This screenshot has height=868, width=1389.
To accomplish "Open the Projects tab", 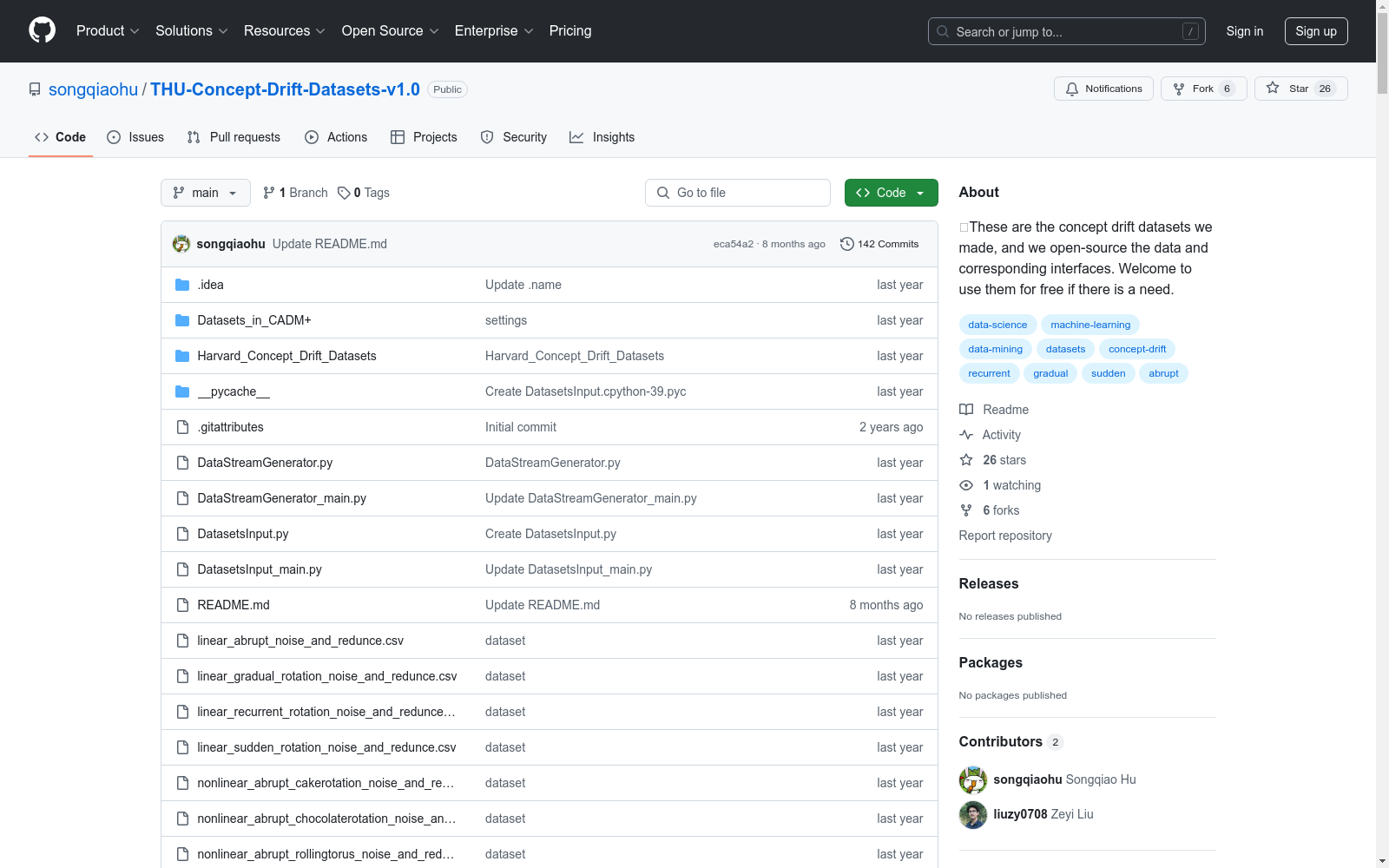I will [x=424, y=137].
